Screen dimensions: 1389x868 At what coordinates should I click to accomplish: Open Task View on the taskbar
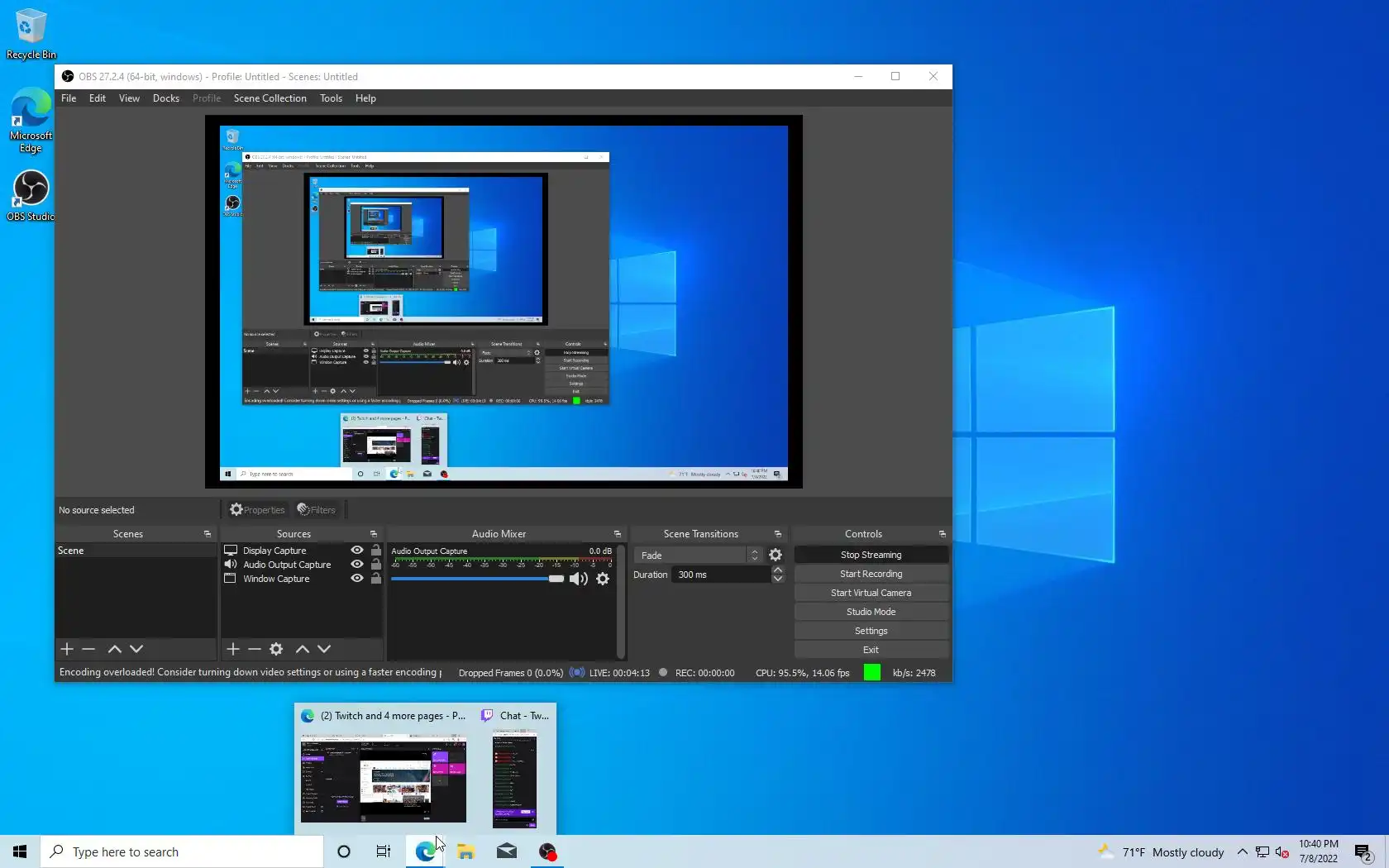tap(384, 851)
